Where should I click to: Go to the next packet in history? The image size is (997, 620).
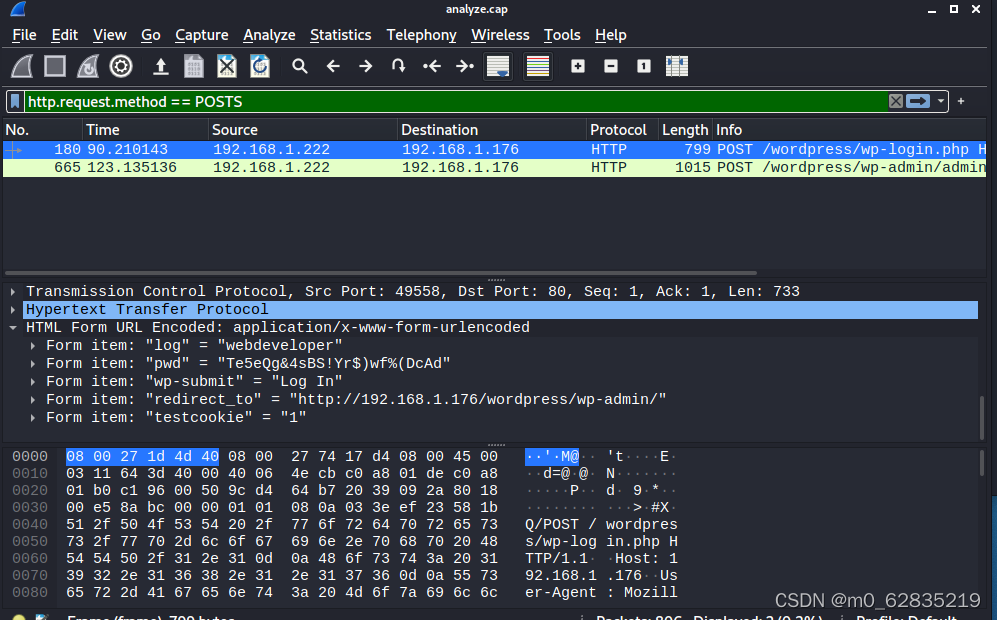[365, 66]
